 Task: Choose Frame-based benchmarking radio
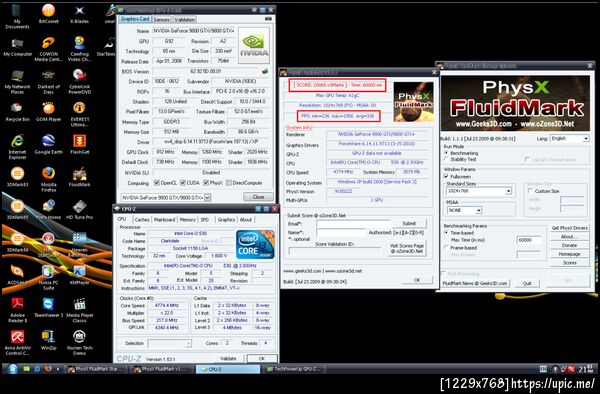tap(446, 247)
